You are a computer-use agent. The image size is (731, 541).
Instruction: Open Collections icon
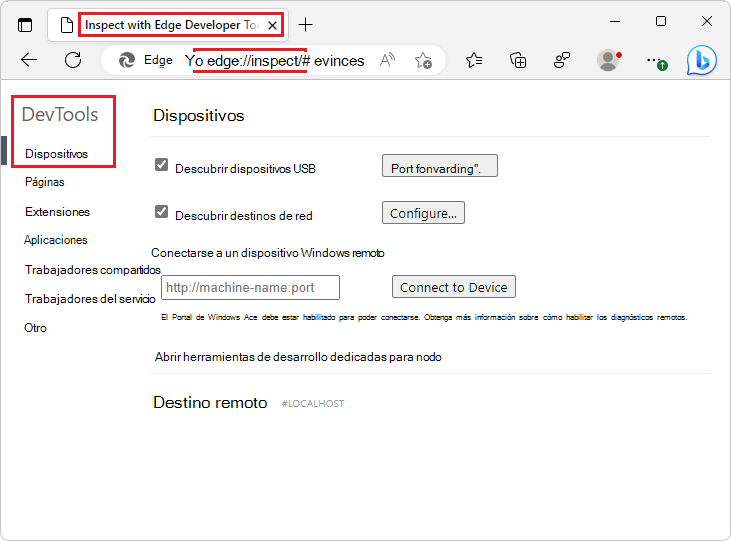tap(518, 60)
